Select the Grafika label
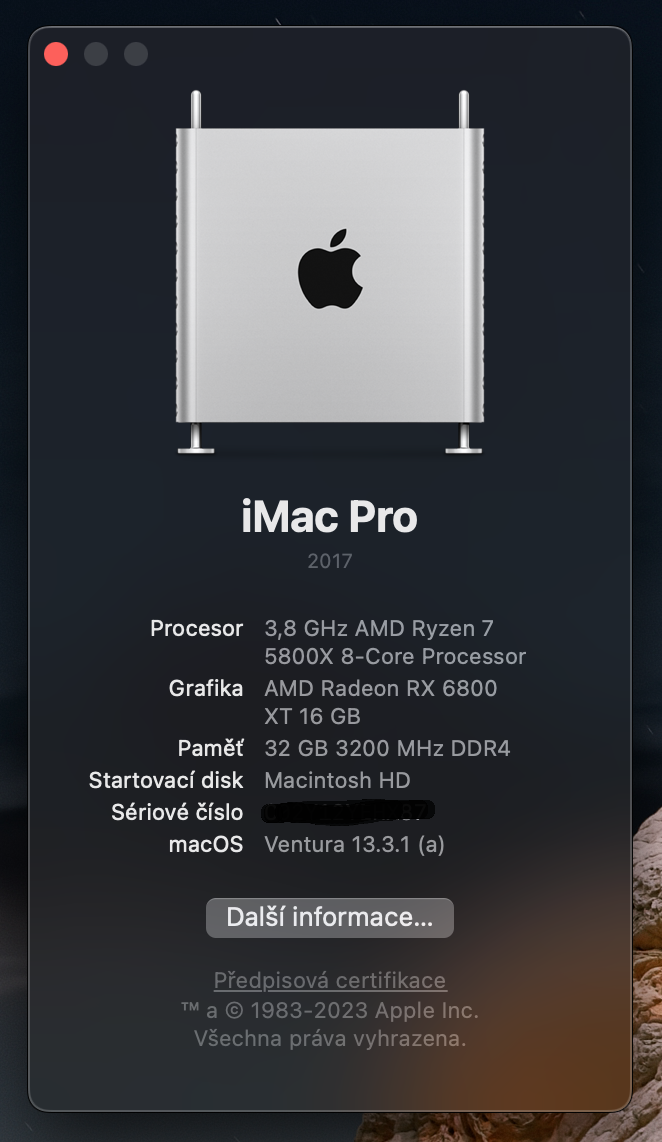 (206, 688)
